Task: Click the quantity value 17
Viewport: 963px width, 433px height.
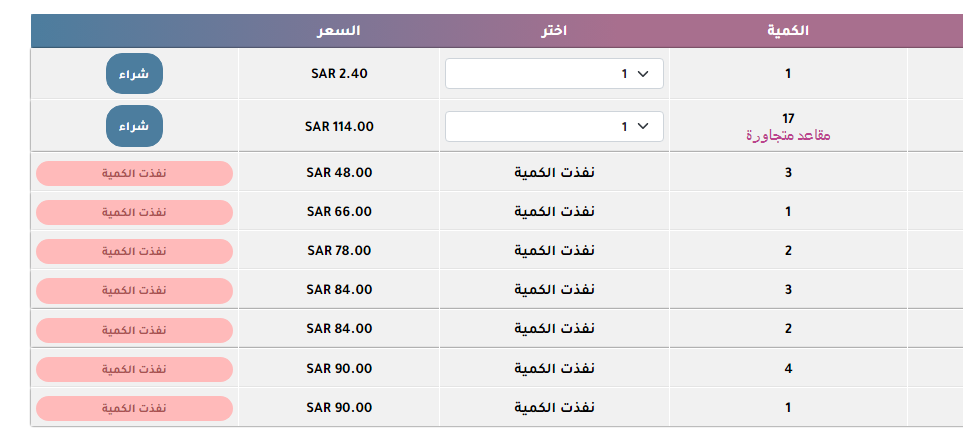Action: coord(788,119)
